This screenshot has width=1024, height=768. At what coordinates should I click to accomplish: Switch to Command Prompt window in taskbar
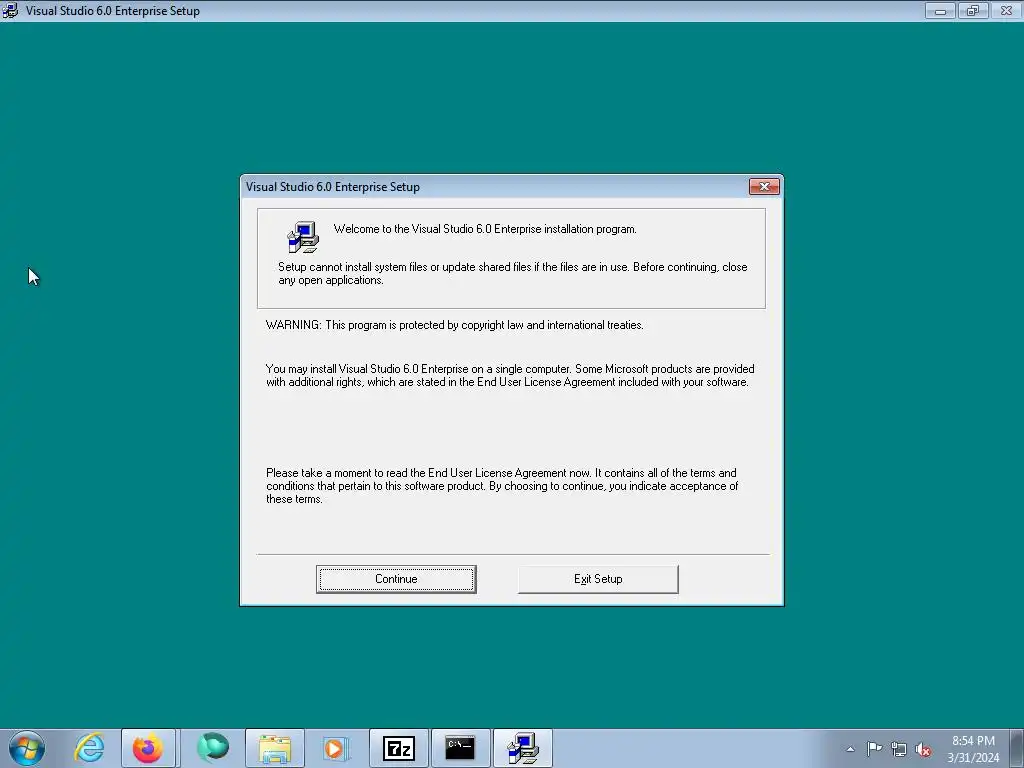[x=460, y=748]
